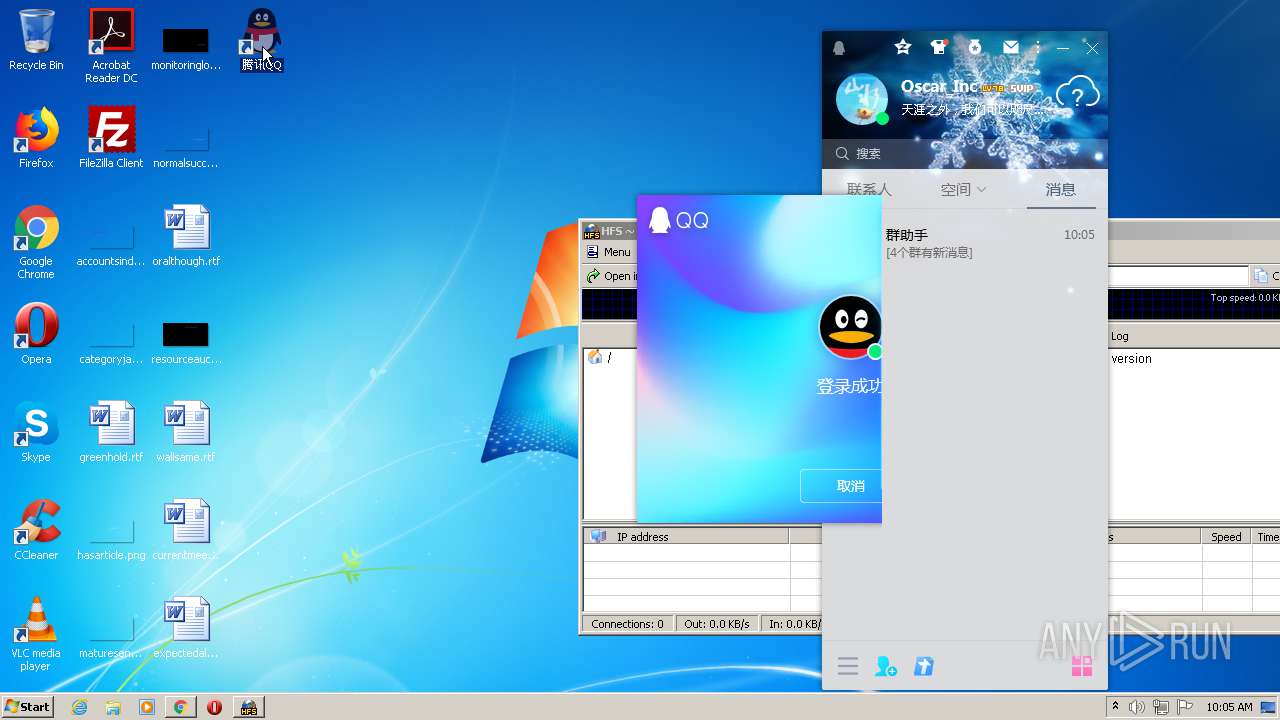Click Internet Explorer in the taskbar

point(80,707)
